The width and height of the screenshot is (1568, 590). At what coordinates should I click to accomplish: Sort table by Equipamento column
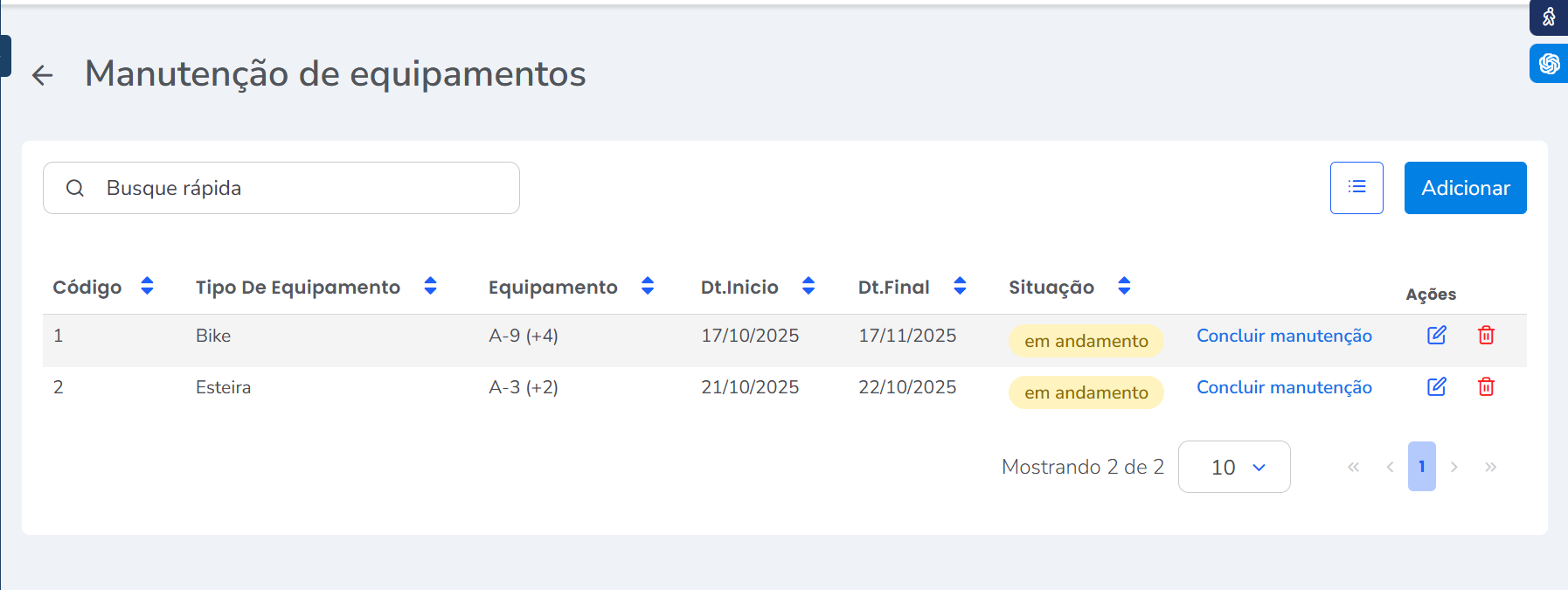click(x=648, y=286)
